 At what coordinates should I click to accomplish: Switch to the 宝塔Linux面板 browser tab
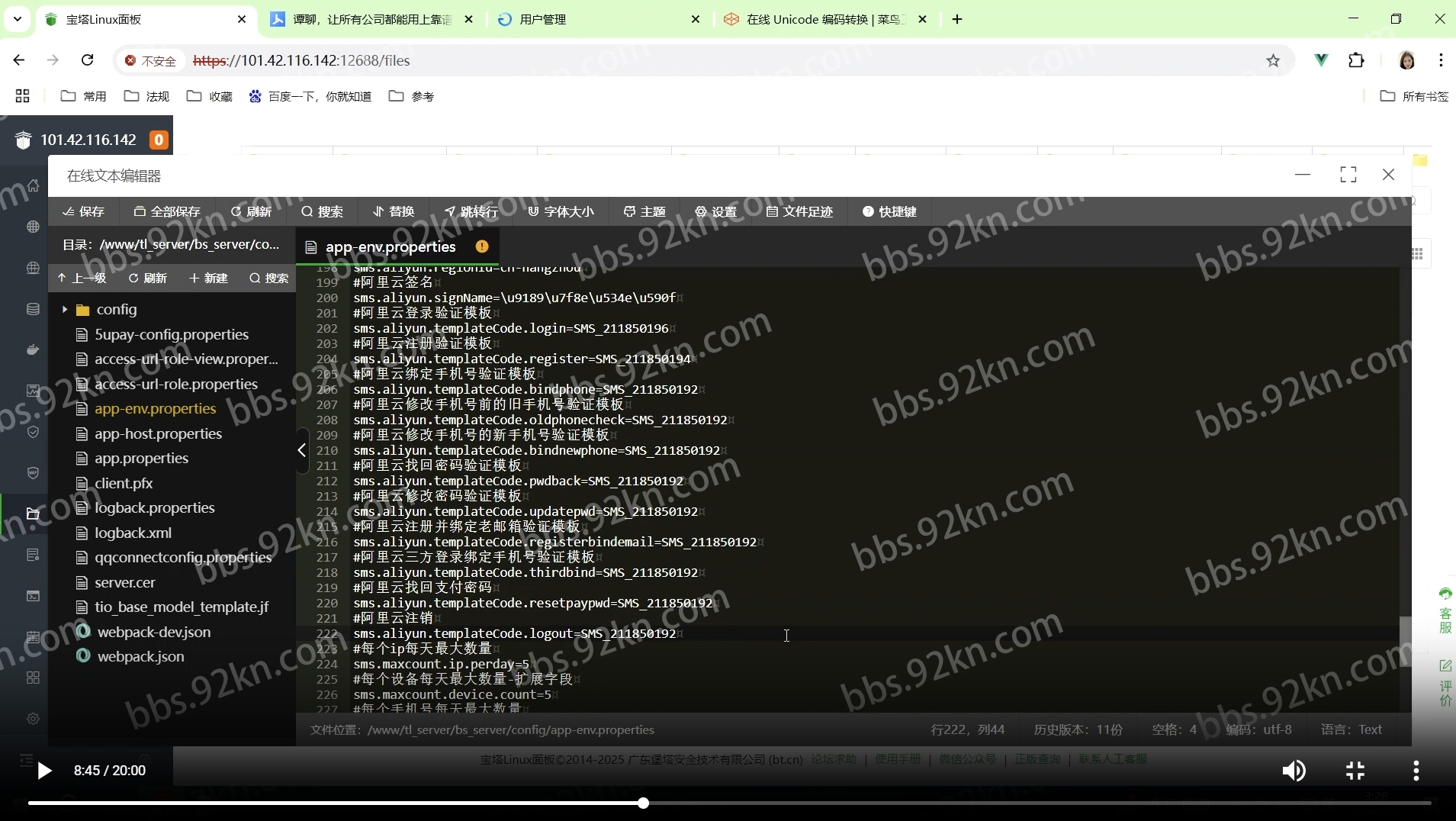pyautogui.click(x=145, y=19)
